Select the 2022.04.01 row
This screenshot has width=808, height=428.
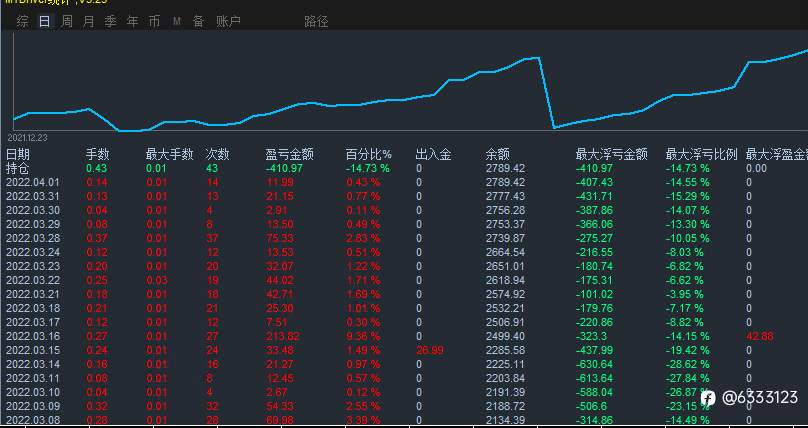[404, 182]
